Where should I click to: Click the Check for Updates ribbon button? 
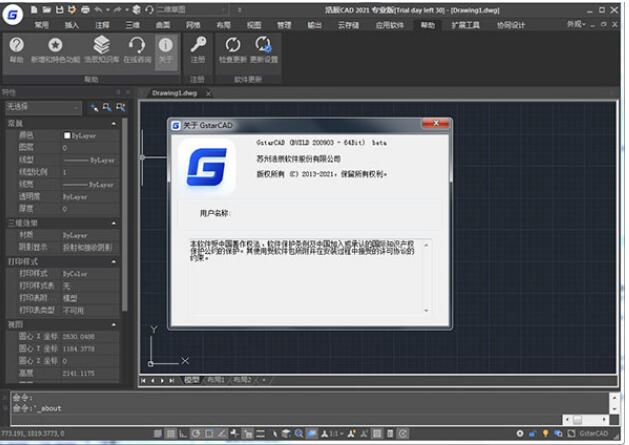(x=233, y=50)
